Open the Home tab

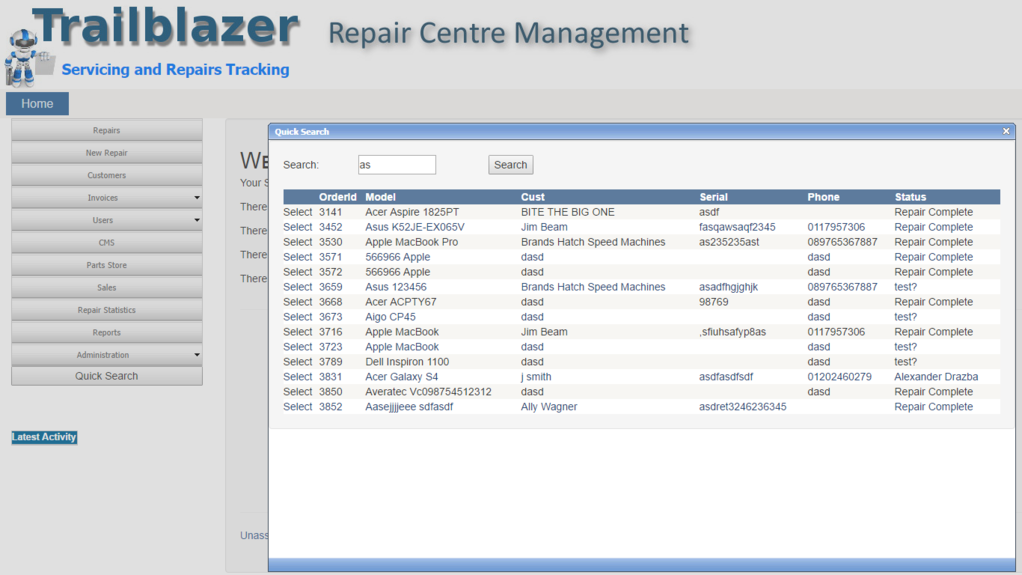point(37,104)
